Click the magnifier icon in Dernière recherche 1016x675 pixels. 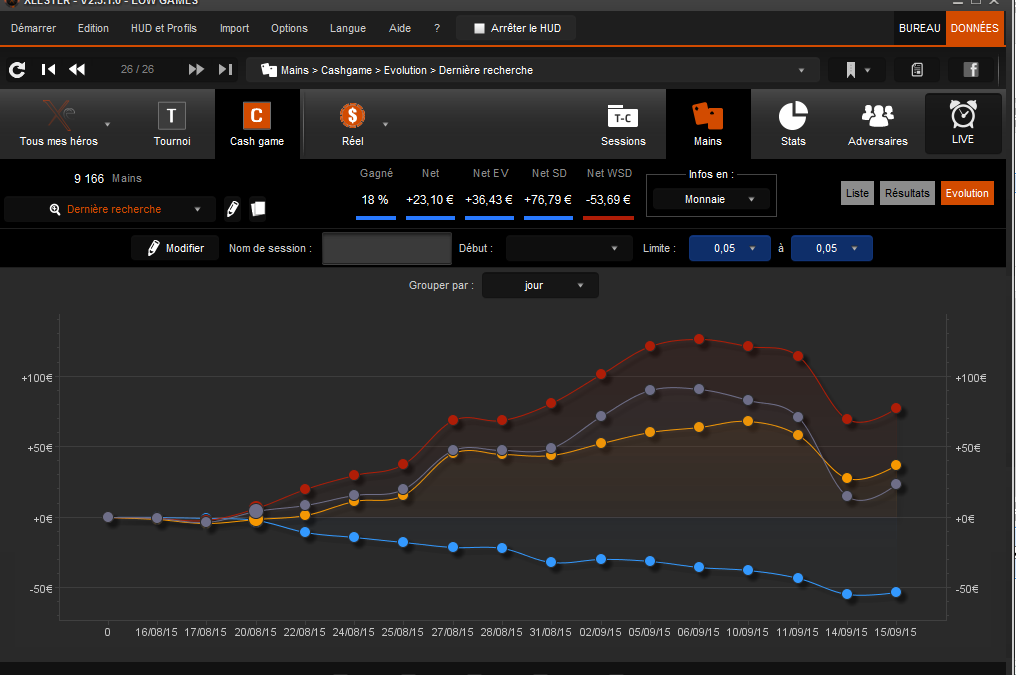[55, 209]
